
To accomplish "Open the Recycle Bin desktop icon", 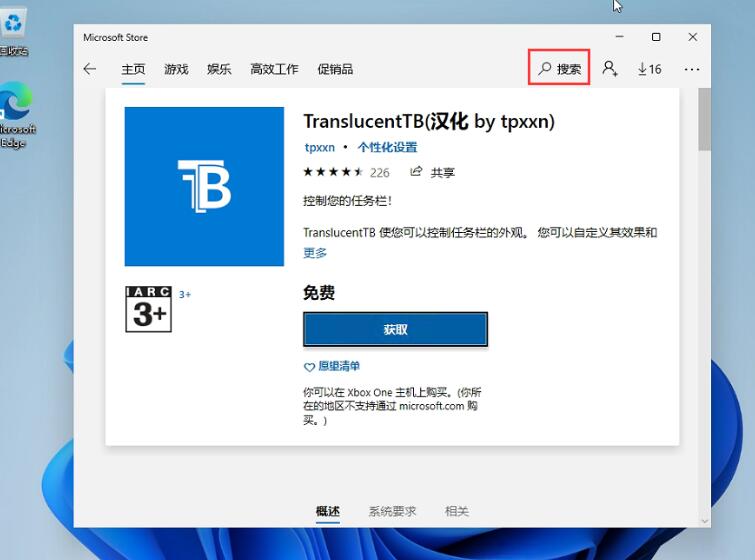I will tap(14, 32).
